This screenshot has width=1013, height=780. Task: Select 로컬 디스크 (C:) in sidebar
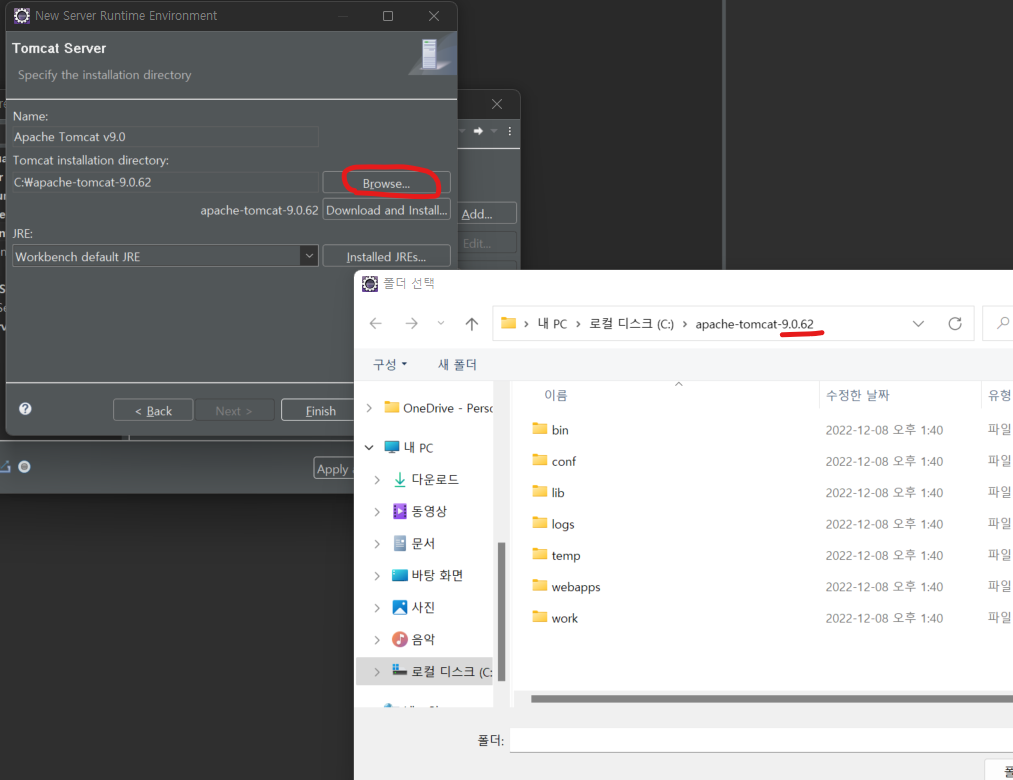[442, 671]
